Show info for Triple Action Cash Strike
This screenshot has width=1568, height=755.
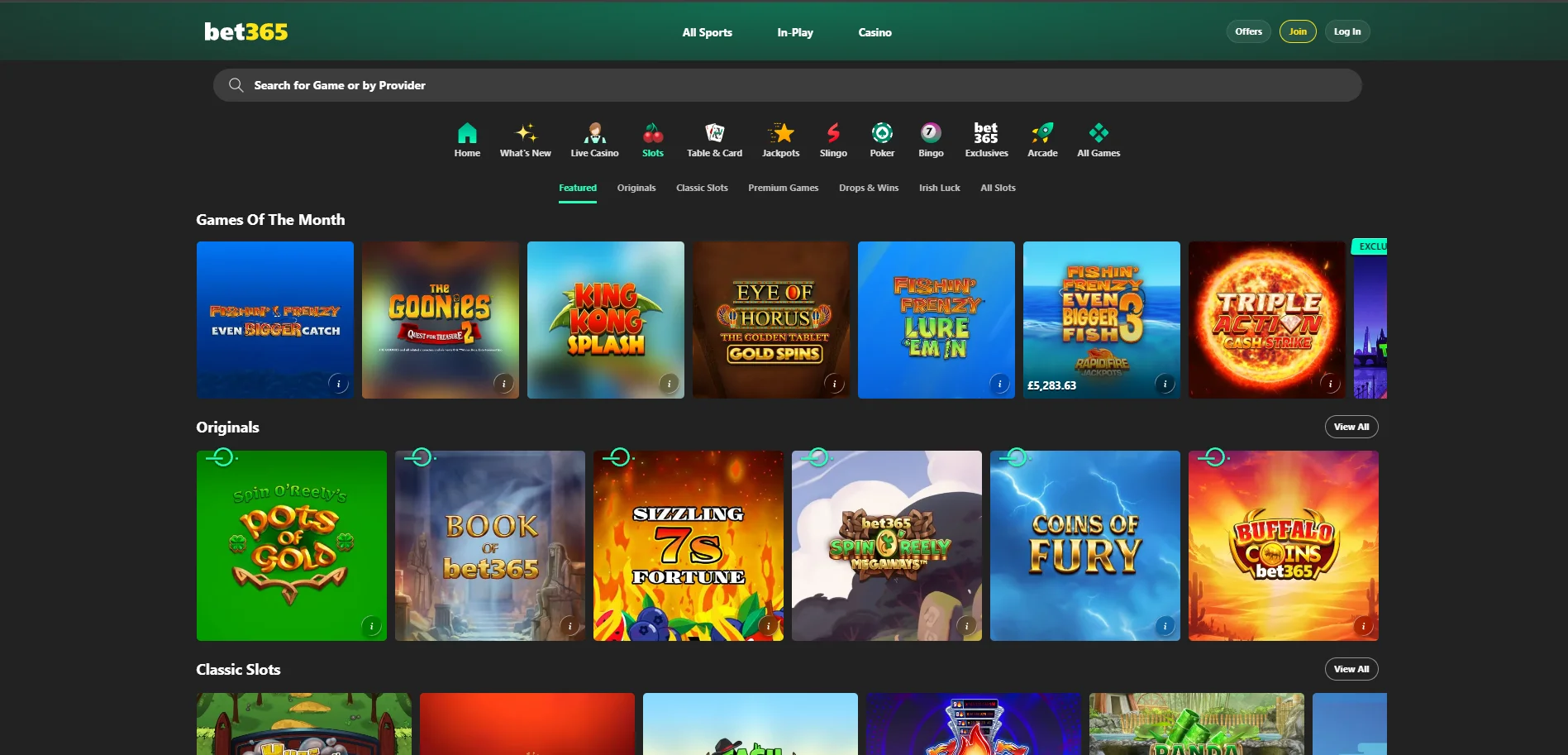click(x=1330, y=384)
